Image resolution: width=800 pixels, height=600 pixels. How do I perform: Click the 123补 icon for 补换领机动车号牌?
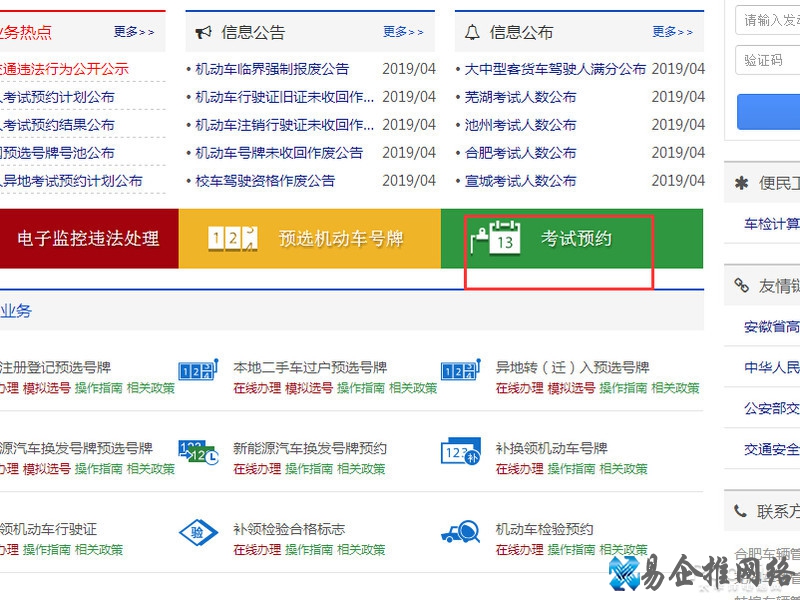point(462,452)
